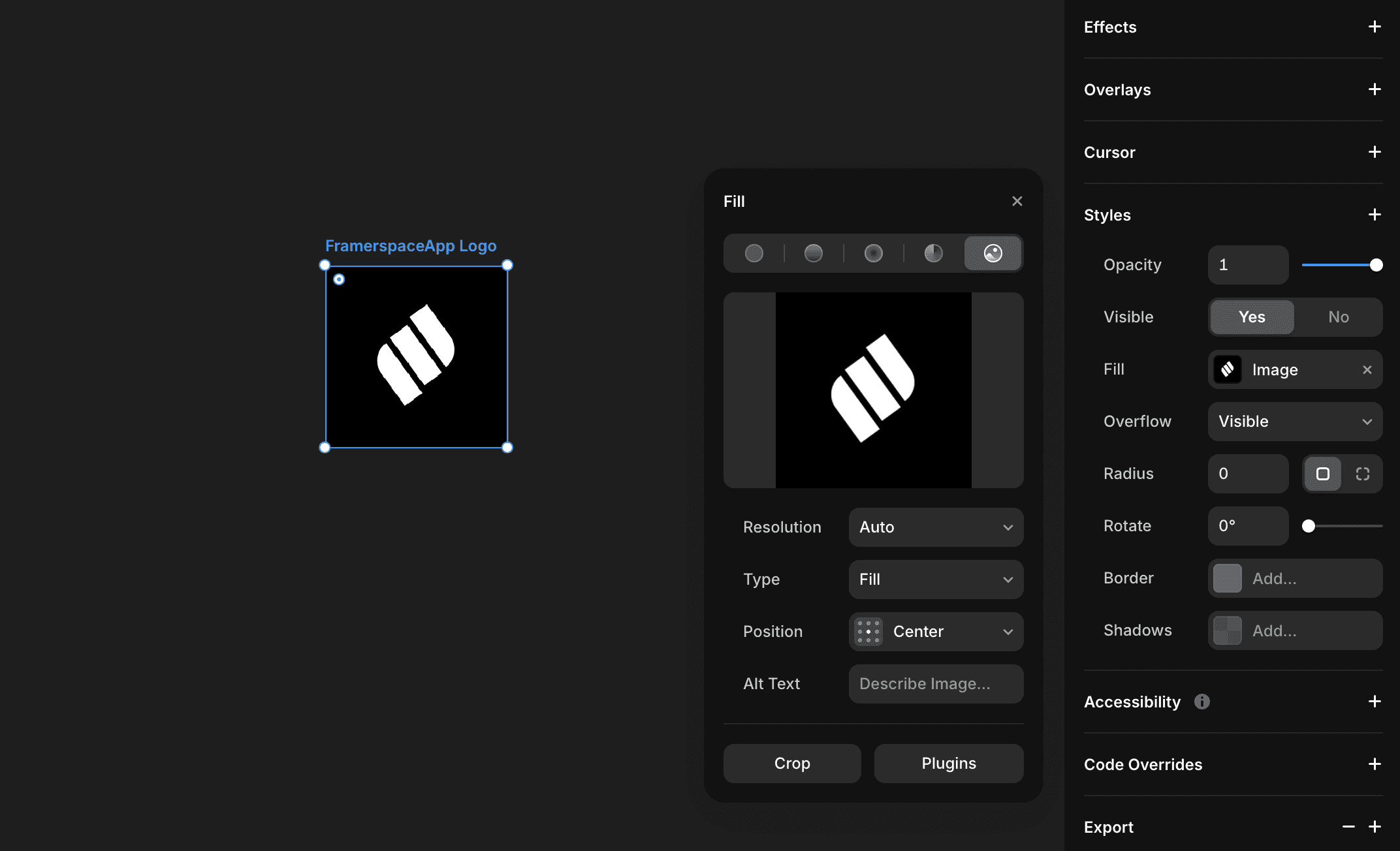This screenshot has width=1400, height=851.
Task: Click the Crop button
Action: (792, 764)
